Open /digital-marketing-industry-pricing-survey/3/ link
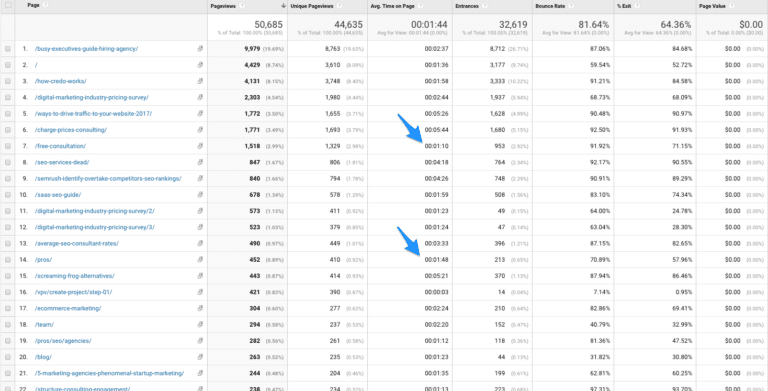Image resolution: width=768 pixels, height=391 pixels. point(95,227)
